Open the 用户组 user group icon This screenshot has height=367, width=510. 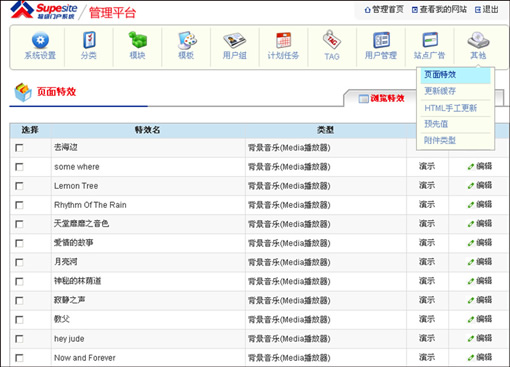click(x=235, y=41)
